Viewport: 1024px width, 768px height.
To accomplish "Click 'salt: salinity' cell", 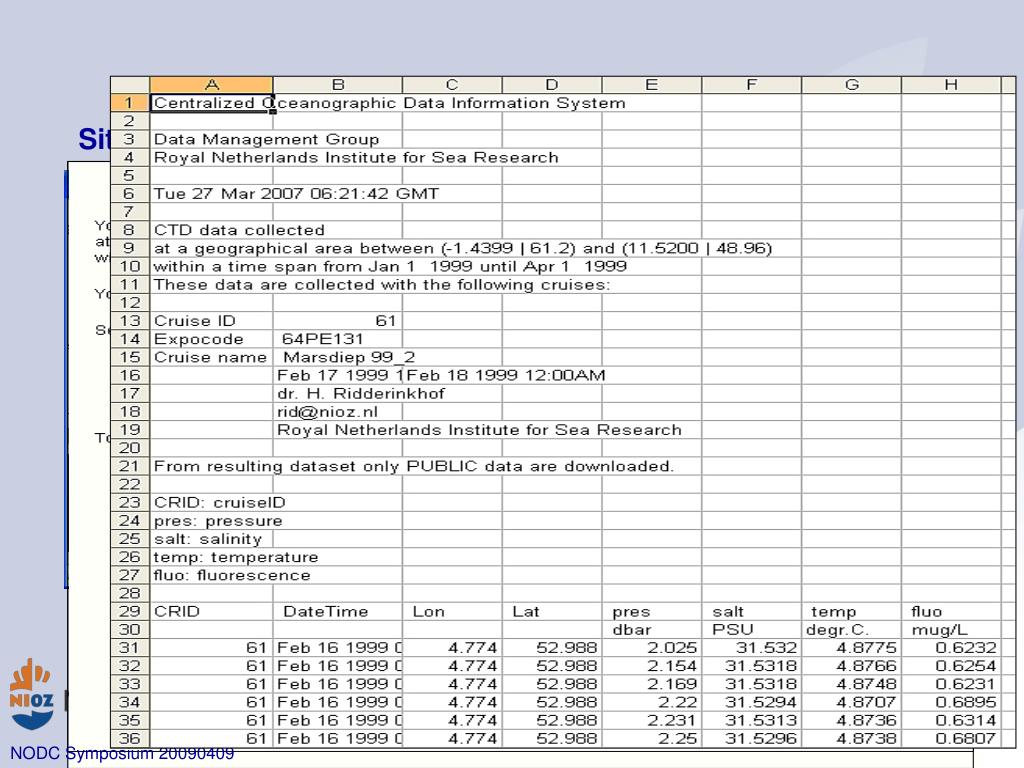I will tap(208, 539).
